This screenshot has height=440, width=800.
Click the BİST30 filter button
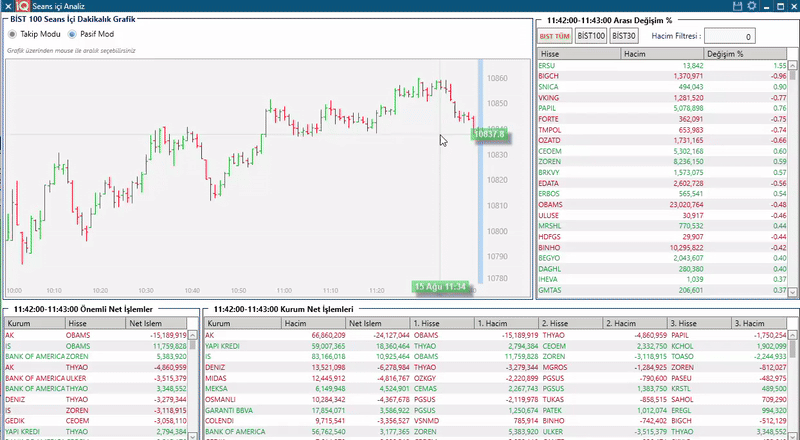[x=624, y=36]
